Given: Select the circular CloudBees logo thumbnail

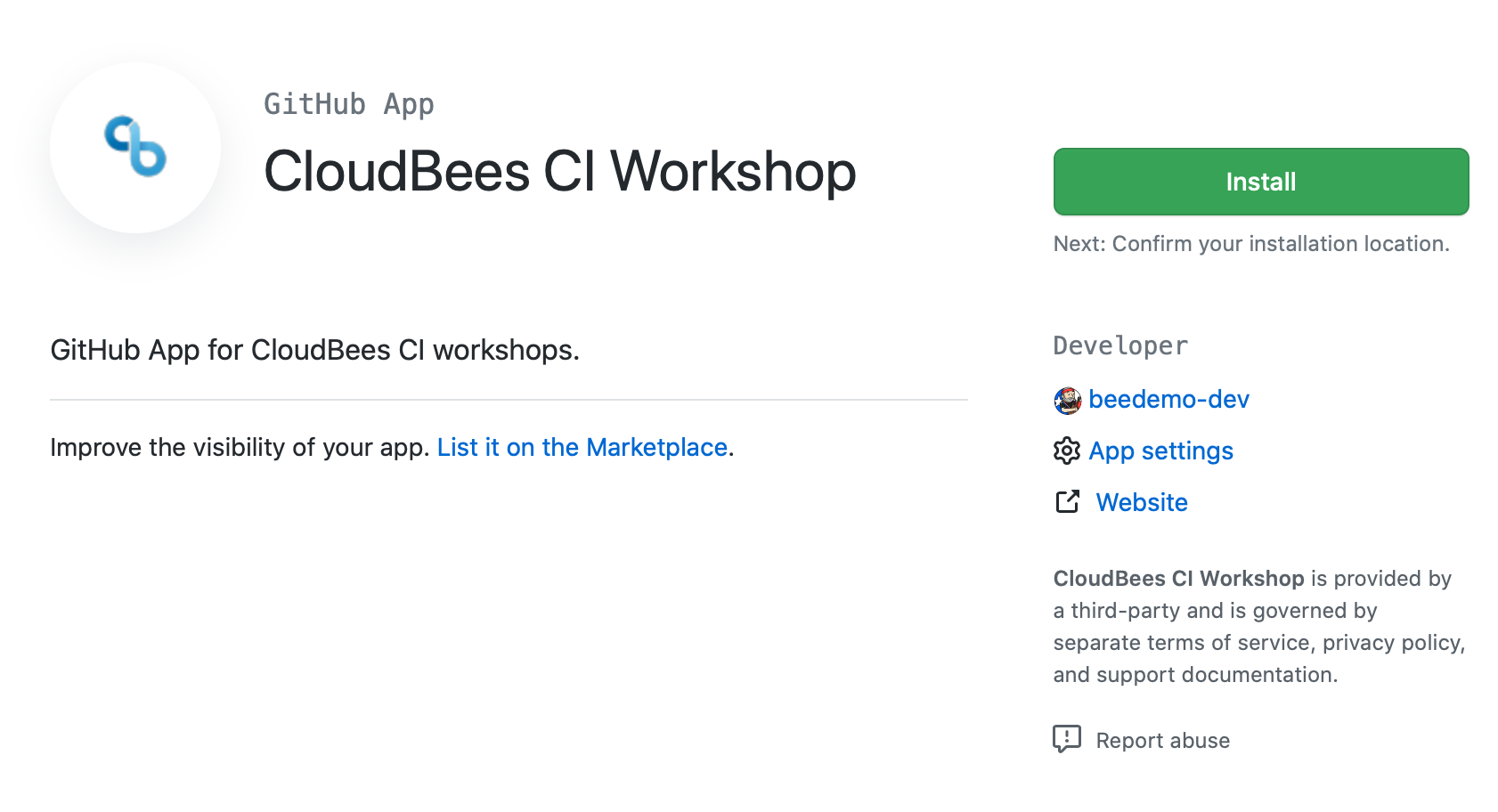Looking at the screenshot, I should pos(134,148).
